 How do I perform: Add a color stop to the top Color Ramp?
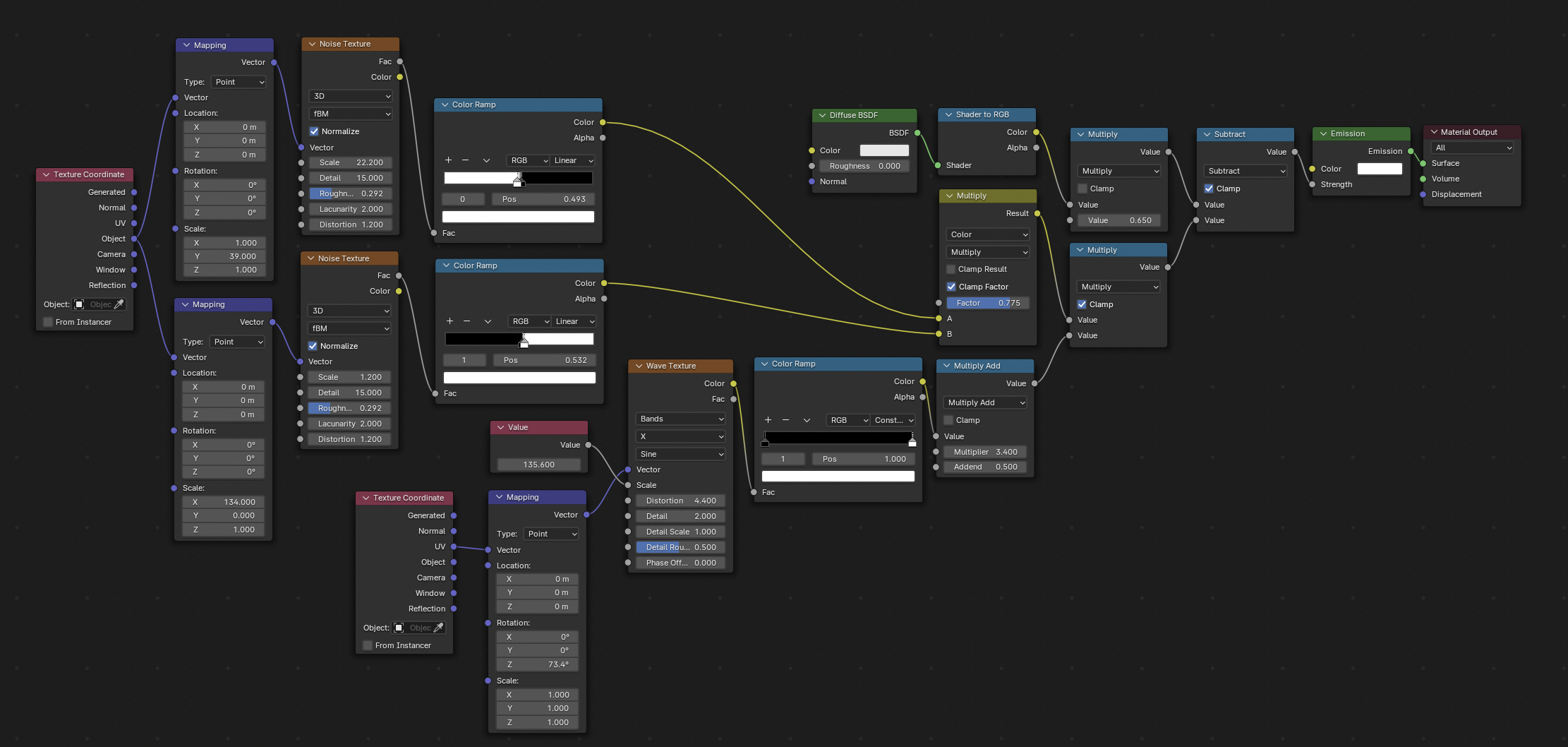click(x=449, y=160)
